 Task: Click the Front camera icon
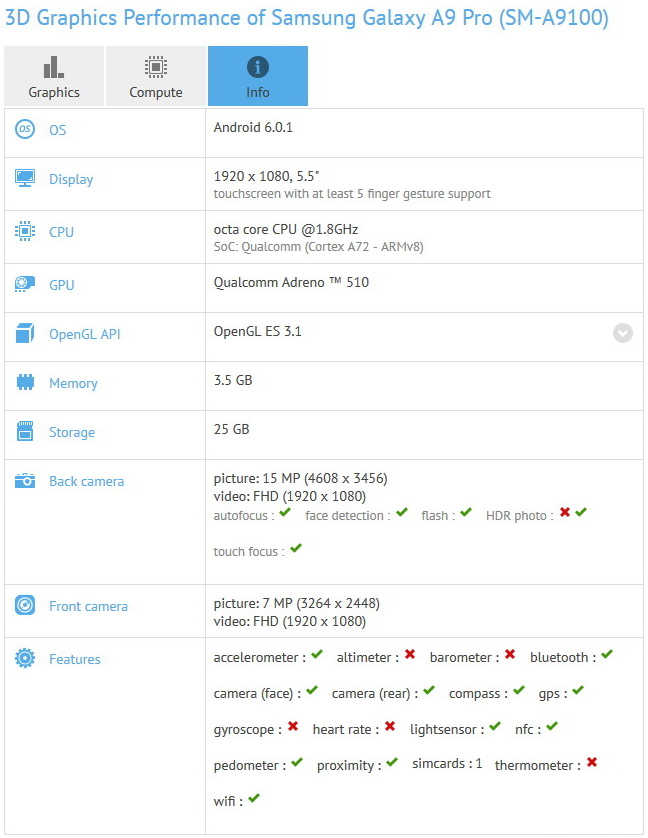25,606
